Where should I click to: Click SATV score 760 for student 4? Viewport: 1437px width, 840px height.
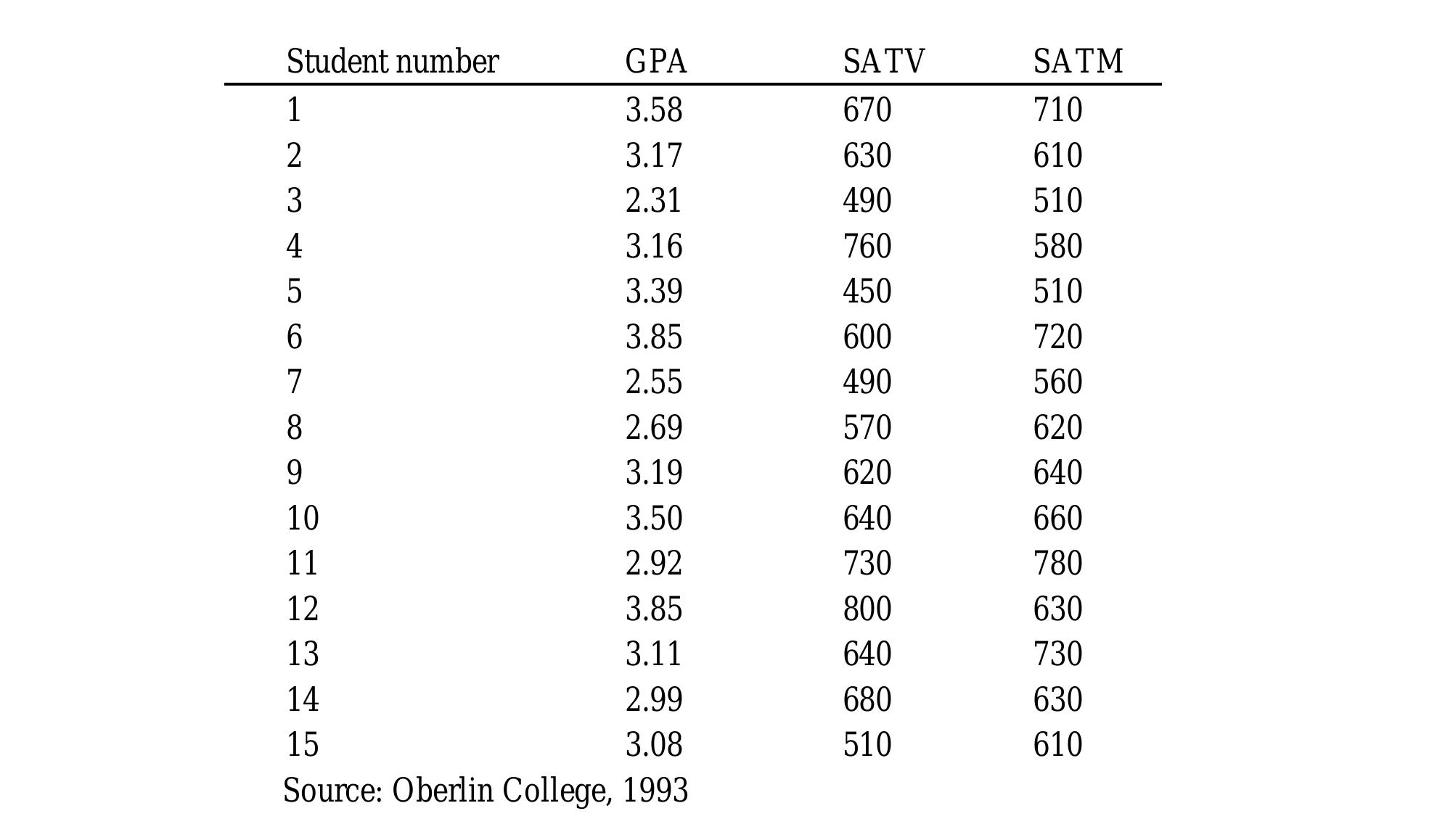[867, 246]
